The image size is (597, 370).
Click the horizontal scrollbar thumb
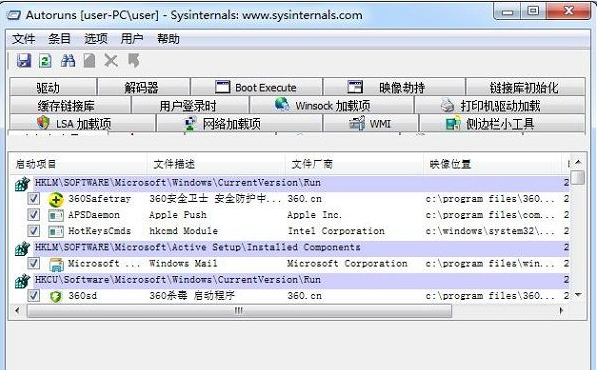239,311
